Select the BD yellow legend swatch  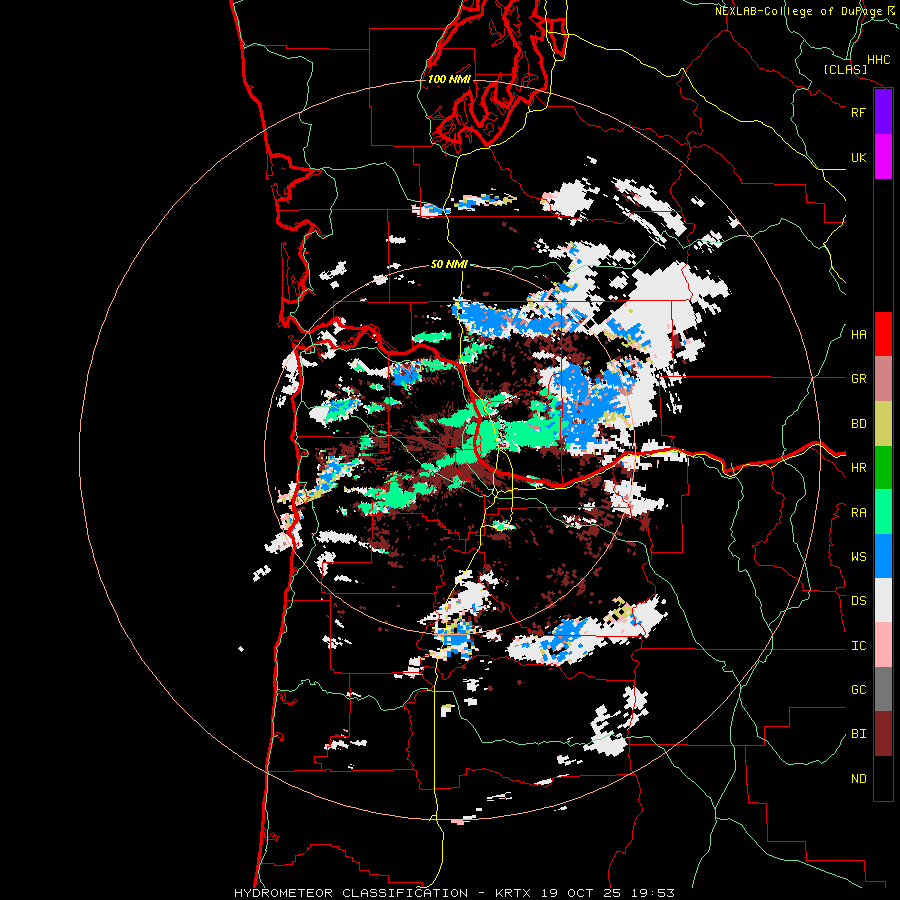click(x=883, y=423)
